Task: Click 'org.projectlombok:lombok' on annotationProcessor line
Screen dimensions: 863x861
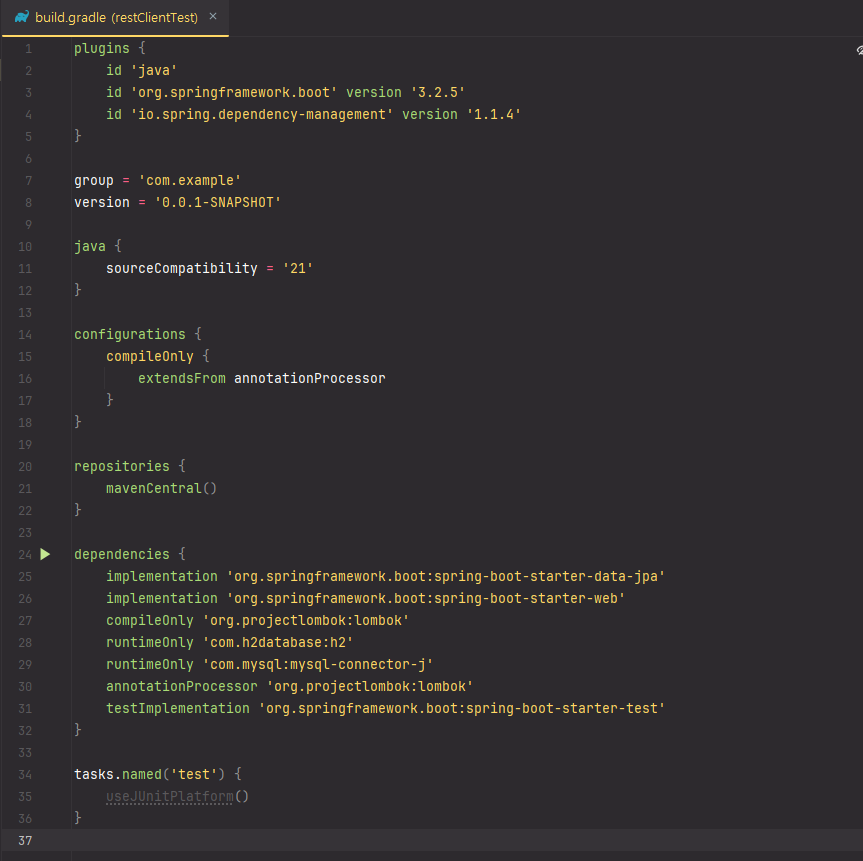Action: click(x=370, y=687)
